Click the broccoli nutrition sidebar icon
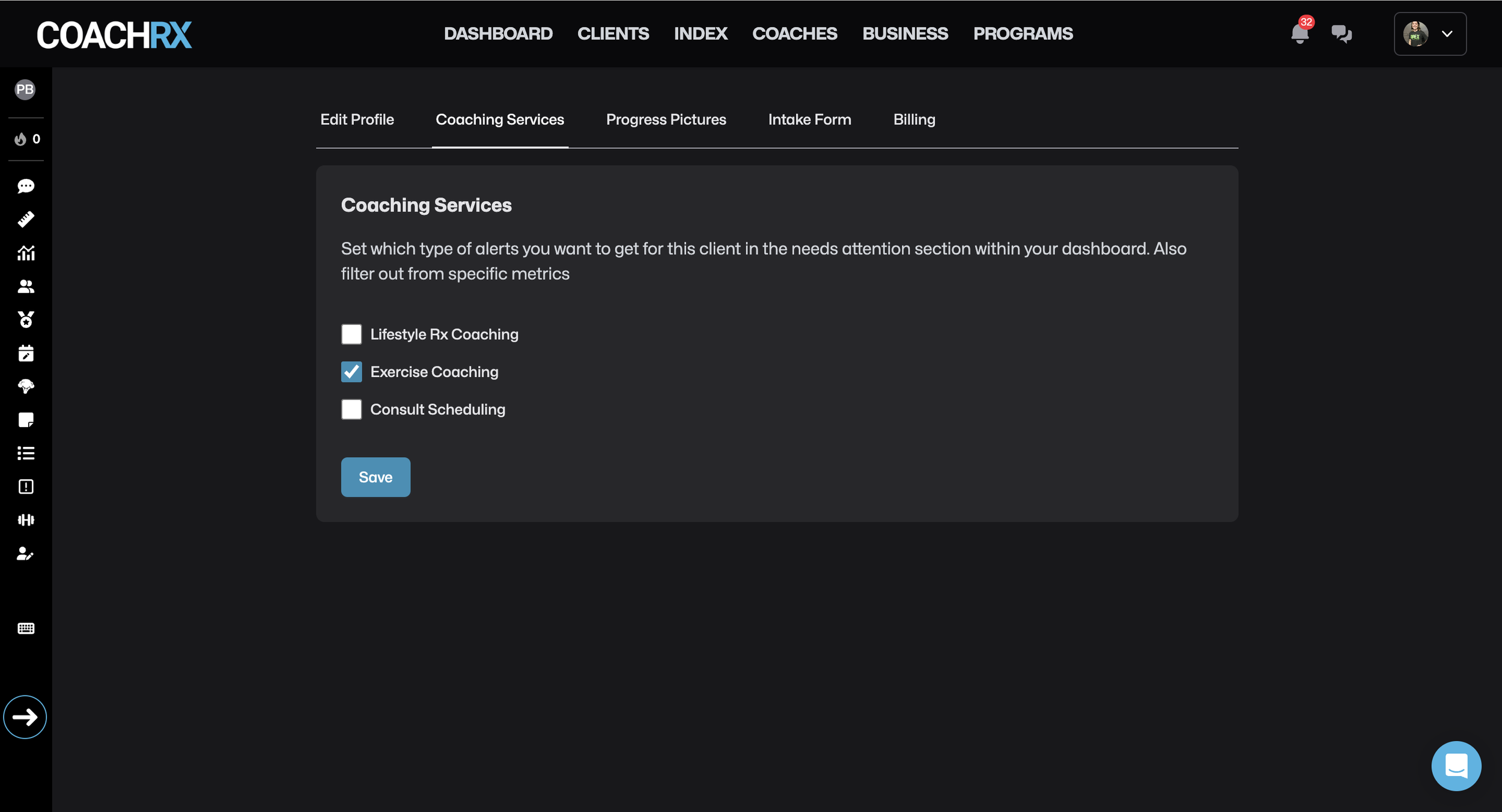 tap(26, 386)
